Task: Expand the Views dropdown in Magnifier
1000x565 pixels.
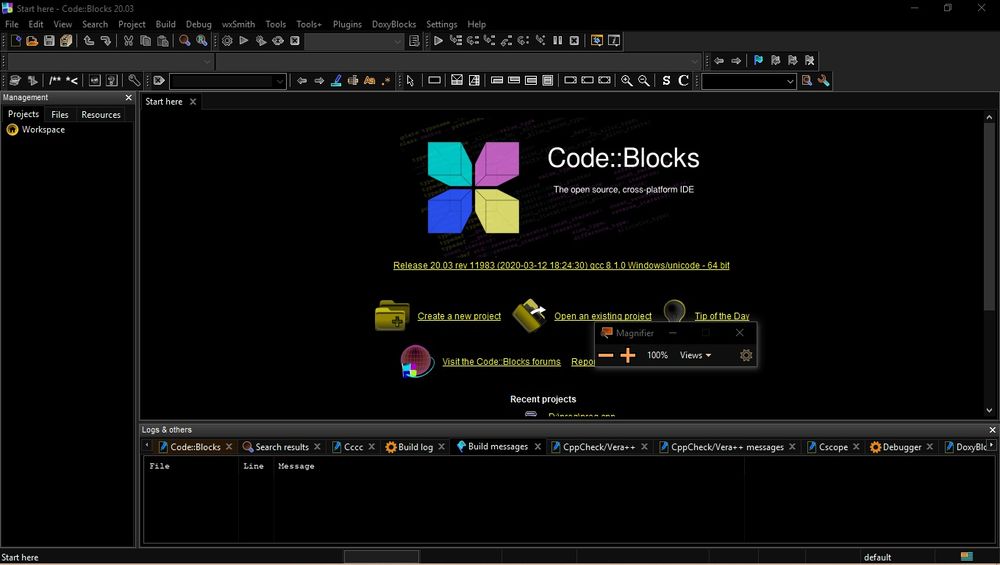Action: (695, 355)
